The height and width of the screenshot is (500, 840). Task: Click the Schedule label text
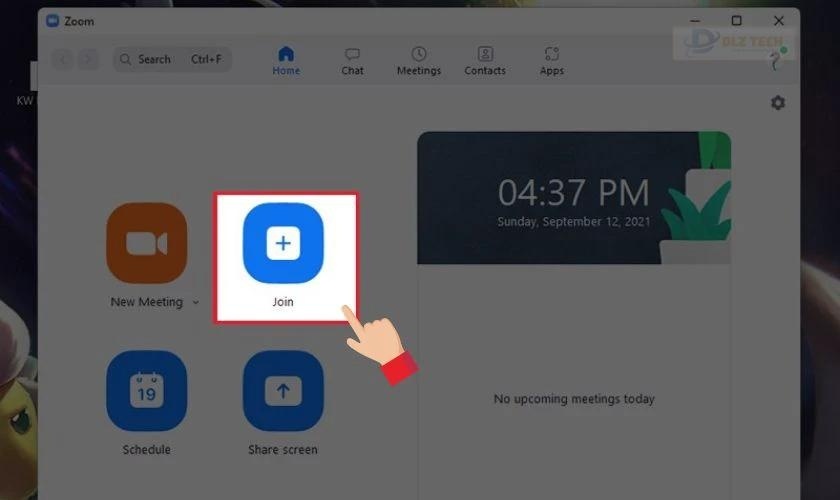(147, 450)
